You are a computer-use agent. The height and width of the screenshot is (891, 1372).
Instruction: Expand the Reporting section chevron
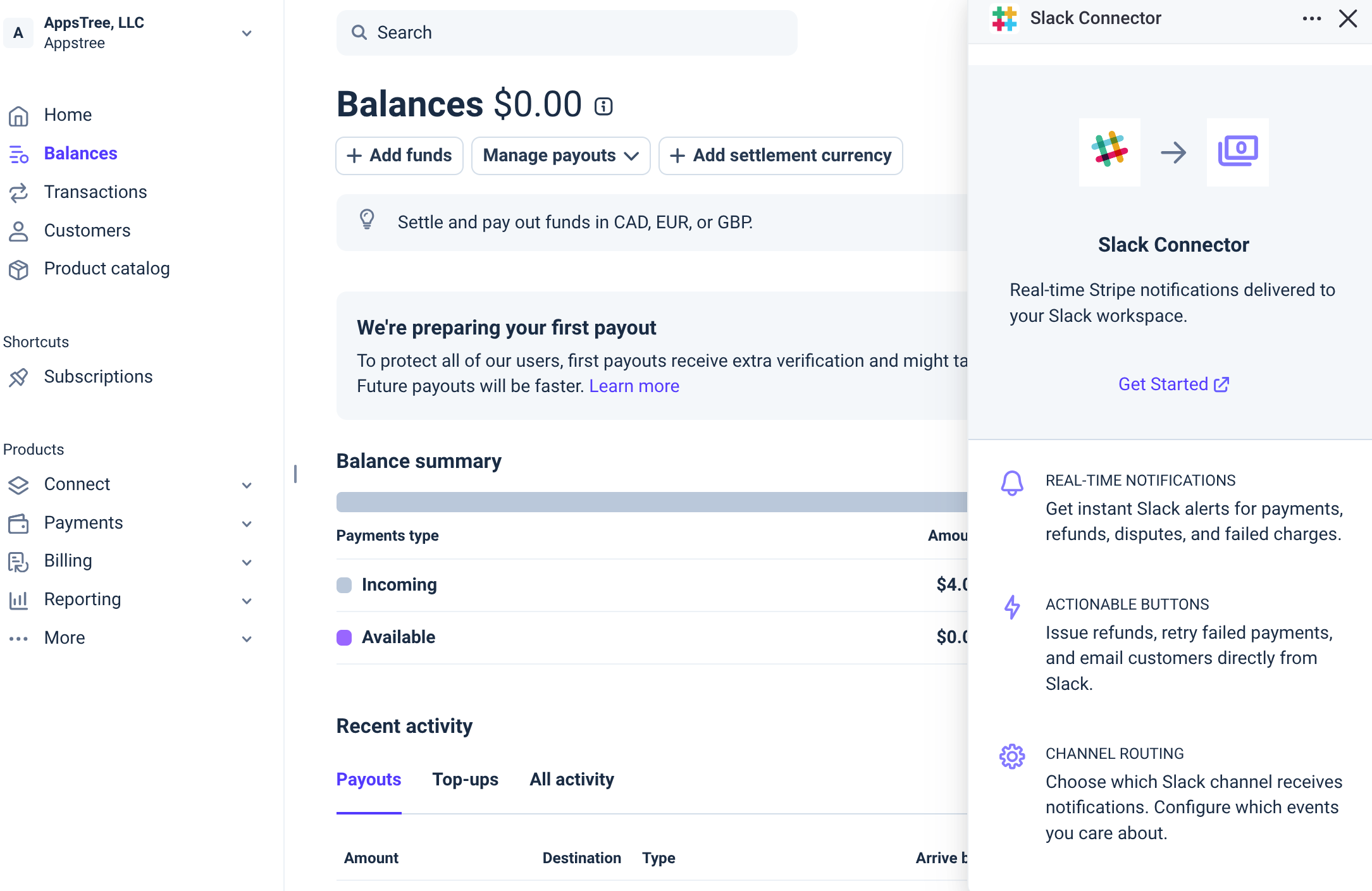pos(247,601)
